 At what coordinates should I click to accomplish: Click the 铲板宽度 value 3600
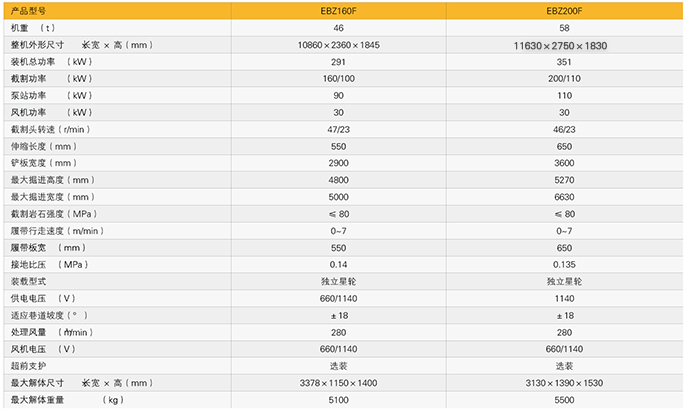(x=564, y=163)
